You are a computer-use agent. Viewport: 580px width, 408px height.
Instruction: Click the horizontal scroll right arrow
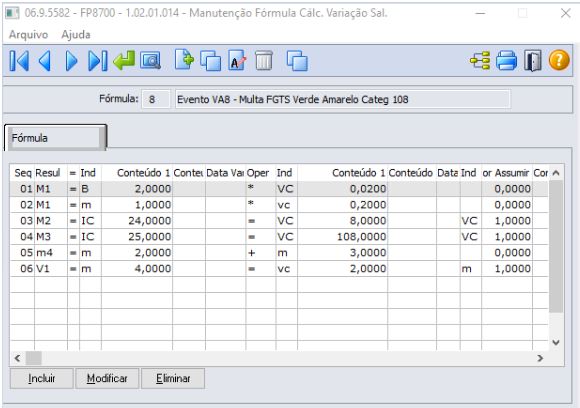pos(540,358)
